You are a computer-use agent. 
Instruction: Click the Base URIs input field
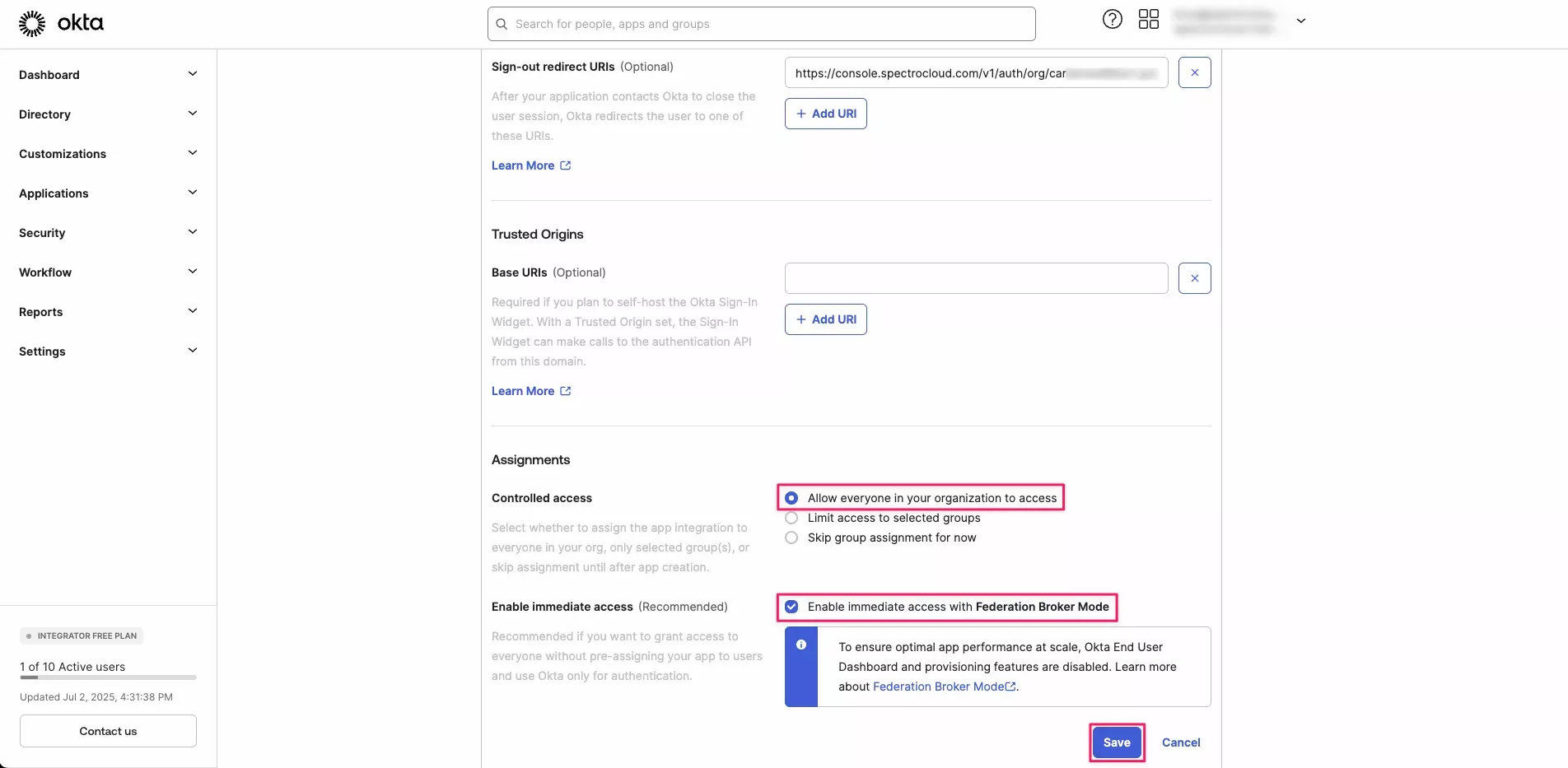975,278
